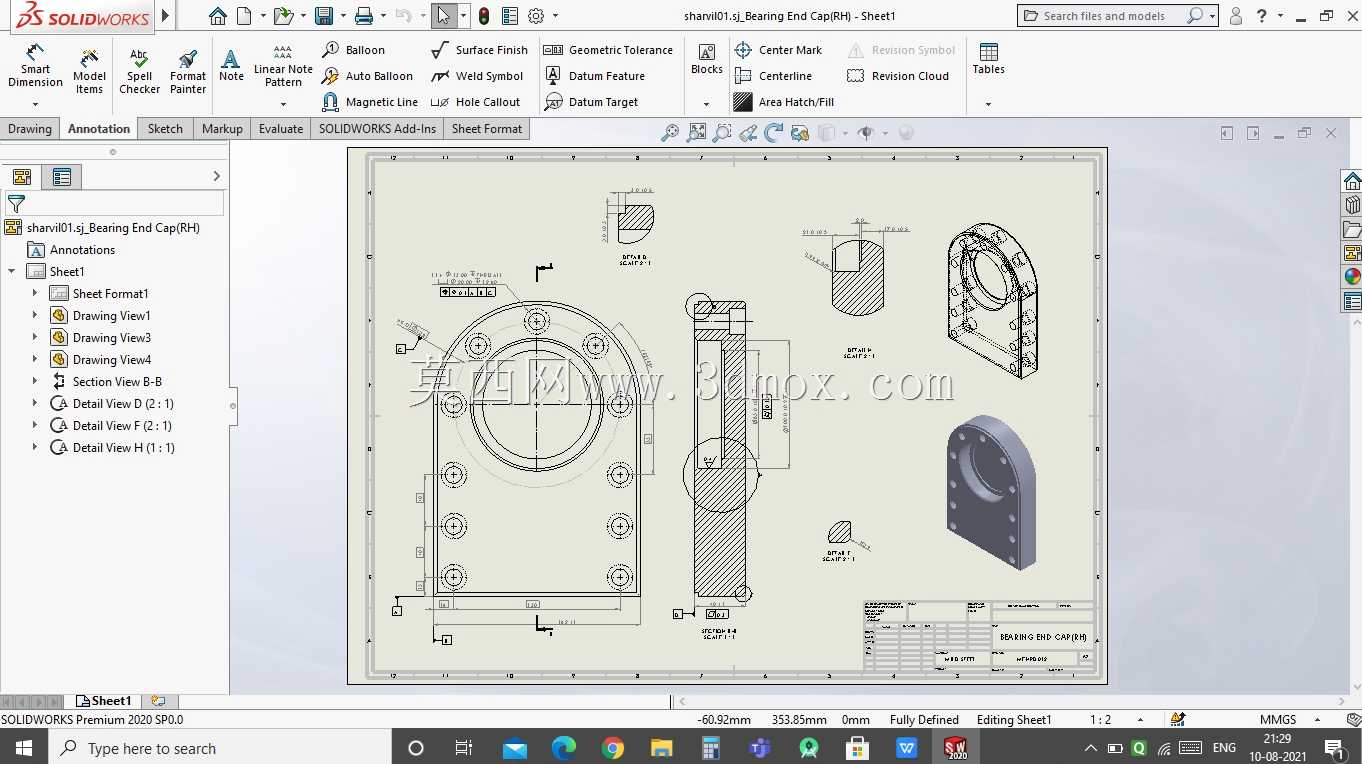The height and width of the screenshot is (764, 1362).
Task: Apply Area Hatch/Fill
Action: pyautogui.click(x=784, y=102)
